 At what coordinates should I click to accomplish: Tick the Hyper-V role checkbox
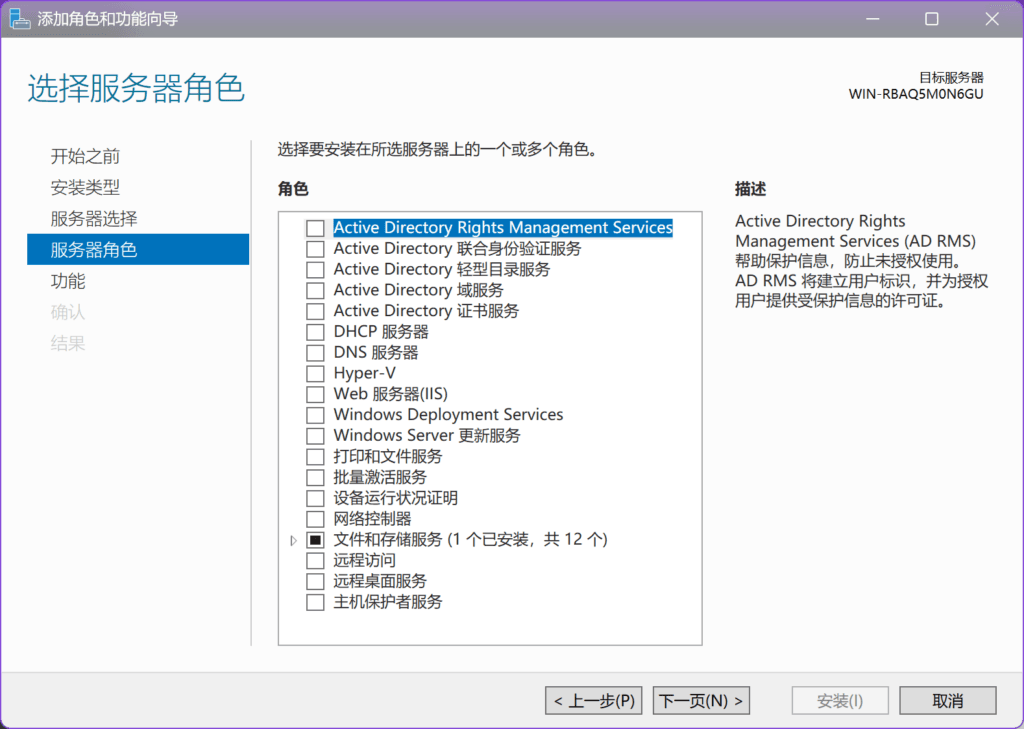click(315, 373)
